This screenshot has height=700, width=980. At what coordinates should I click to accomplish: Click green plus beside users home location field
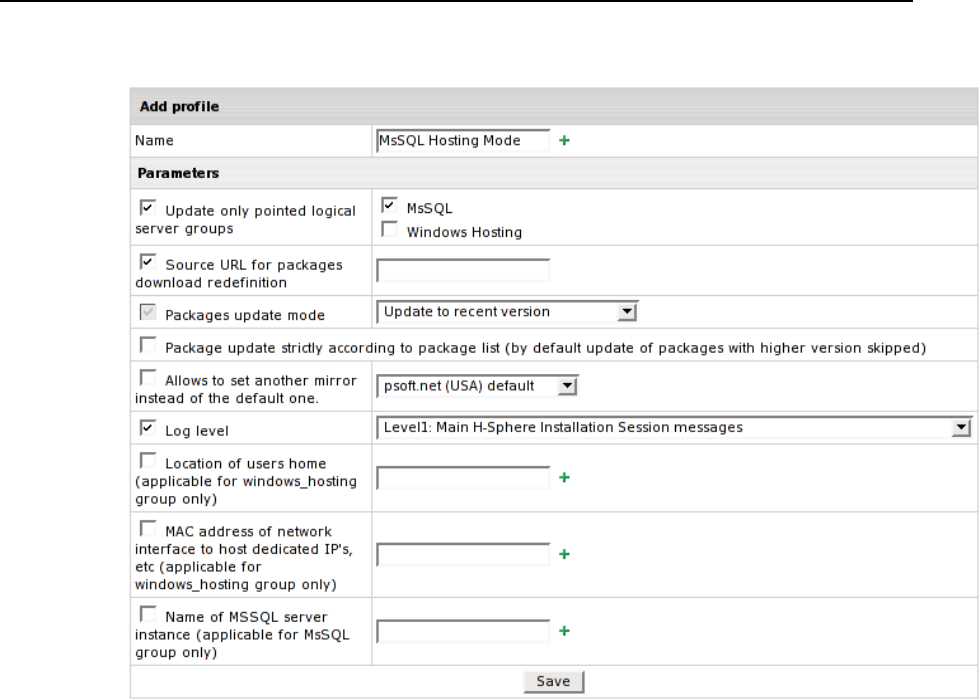[564, 478]
